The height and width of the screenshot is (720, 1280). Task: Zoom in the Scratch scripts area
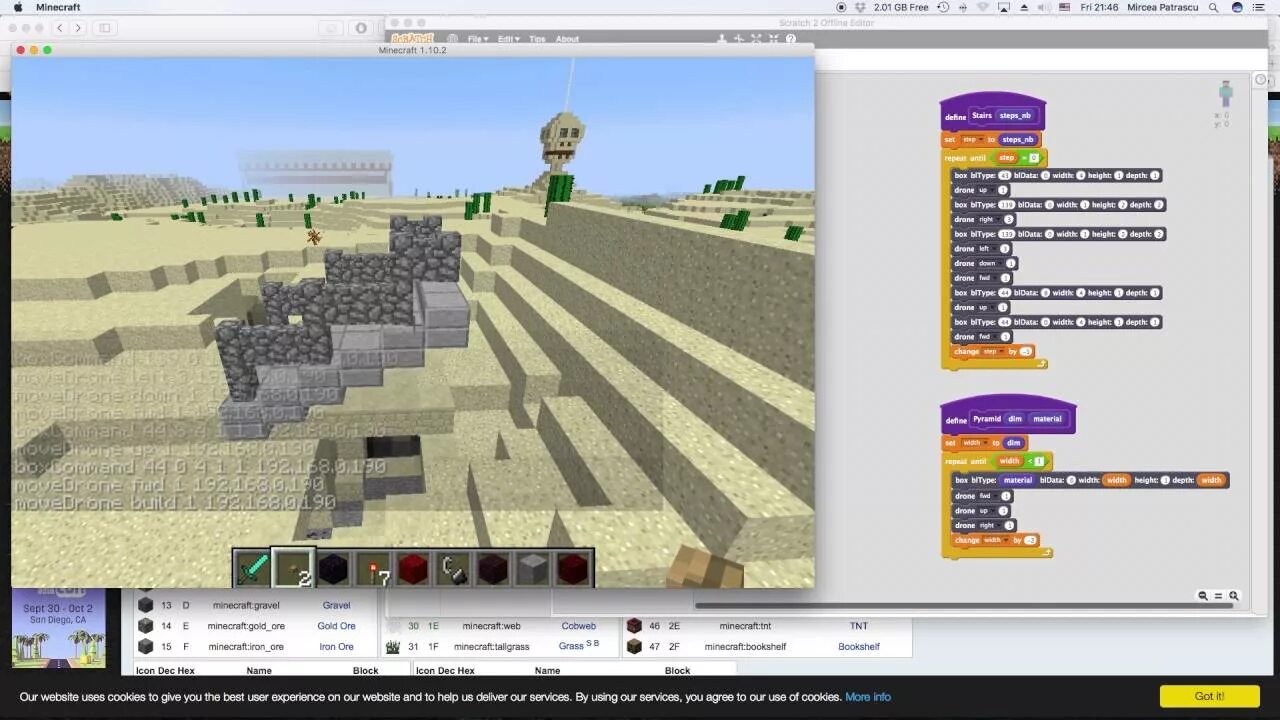click(1234, 596)
